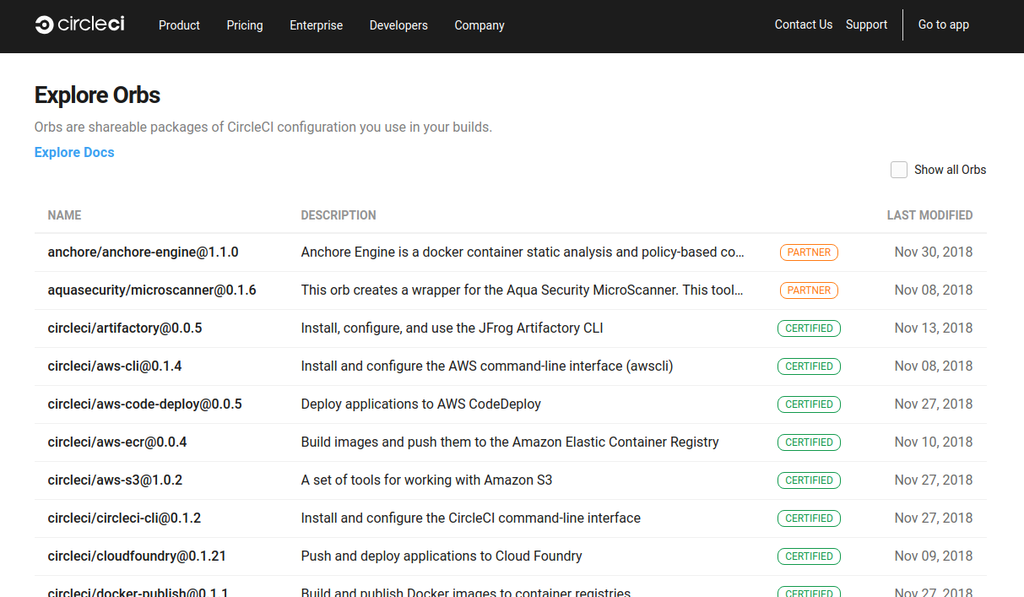This screenshot has height=597, width=1024.
Task: Click the Amazon Elastic Container Registry description
Action: (510, 442)
